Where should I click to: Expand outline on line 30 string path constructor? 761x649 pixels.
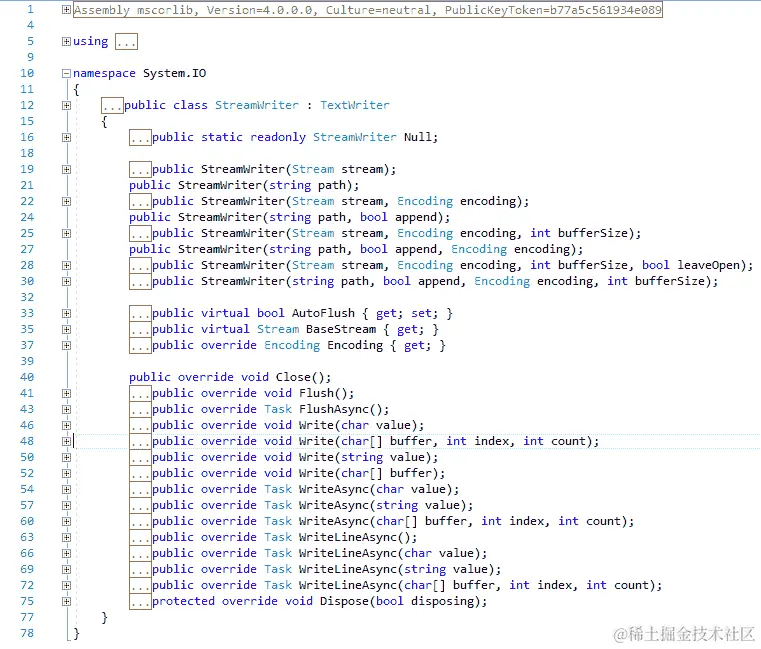click(x=66, y=282)
